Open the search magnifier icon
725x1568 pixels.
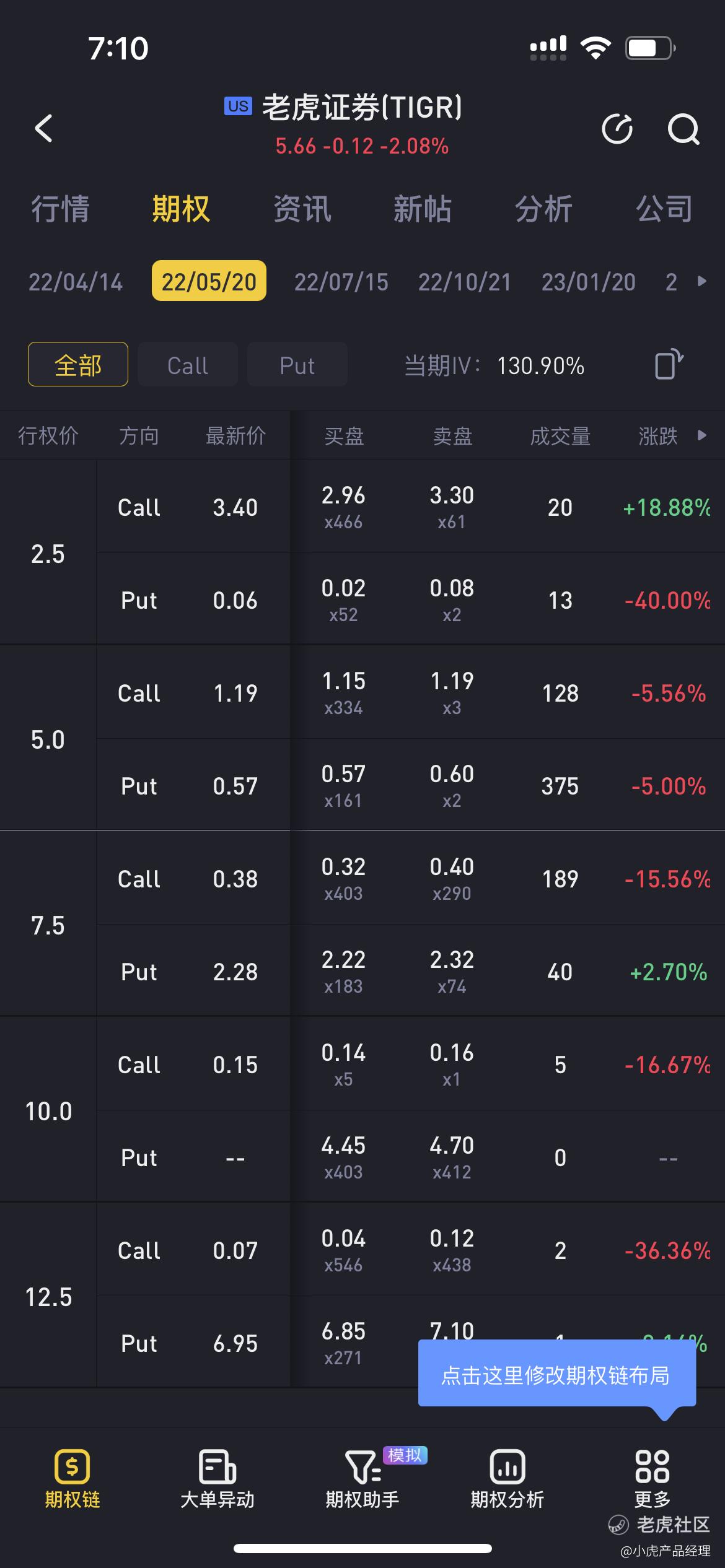point(683,129)
